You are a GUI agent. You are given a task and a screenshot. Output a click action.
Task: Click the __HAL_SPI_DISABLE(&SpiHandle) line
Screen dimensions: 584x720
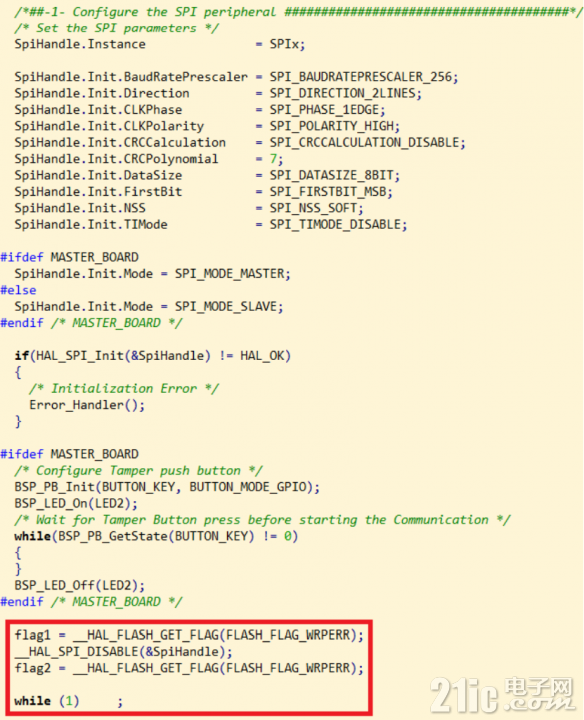123,652
